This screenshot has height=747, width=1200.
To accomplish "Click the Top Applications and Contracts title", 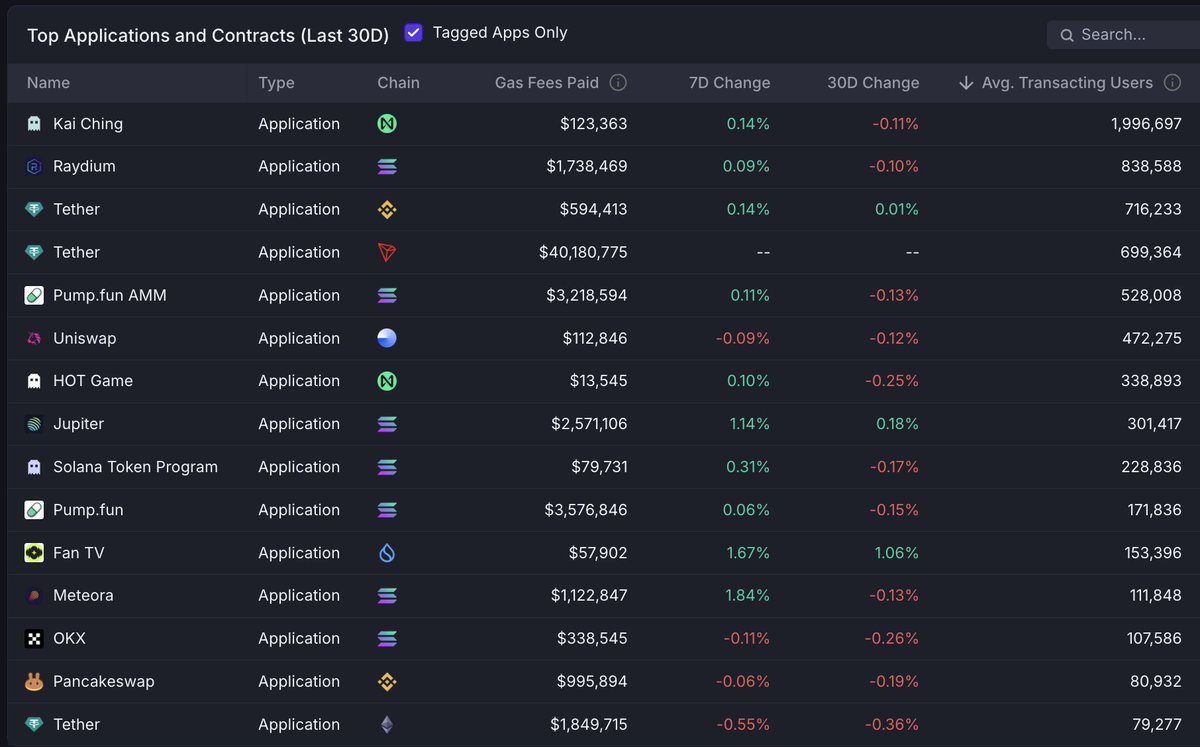I will point(208,35).
